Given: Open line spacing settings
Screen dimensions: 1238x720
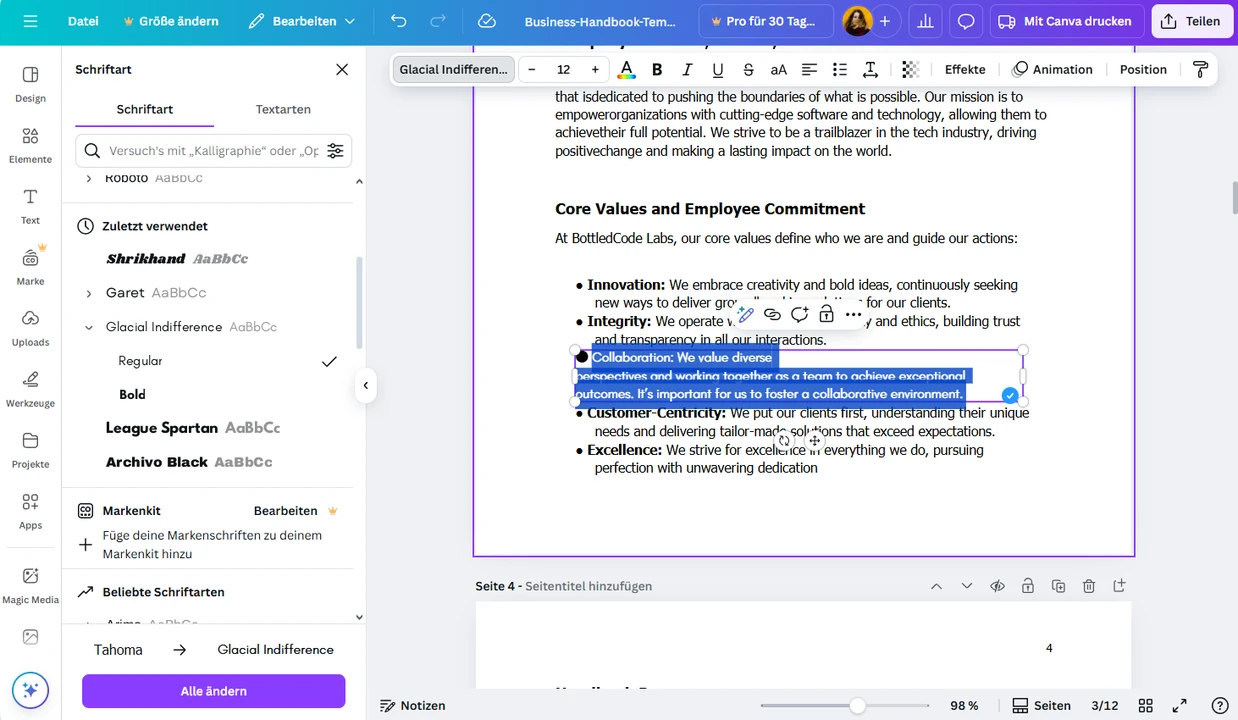Looking at the screenshot, I should 870,69.
